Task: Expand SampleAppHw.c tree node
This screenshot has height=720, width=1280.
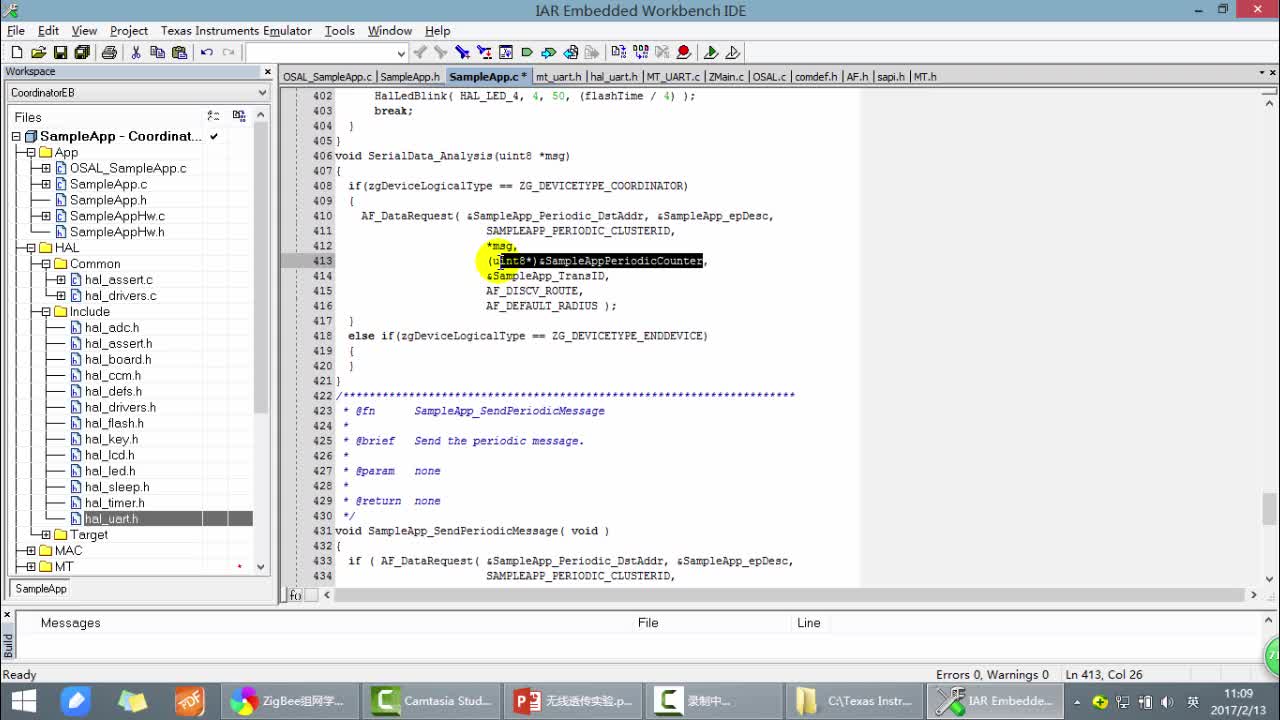Action: (x=46, y=216)
